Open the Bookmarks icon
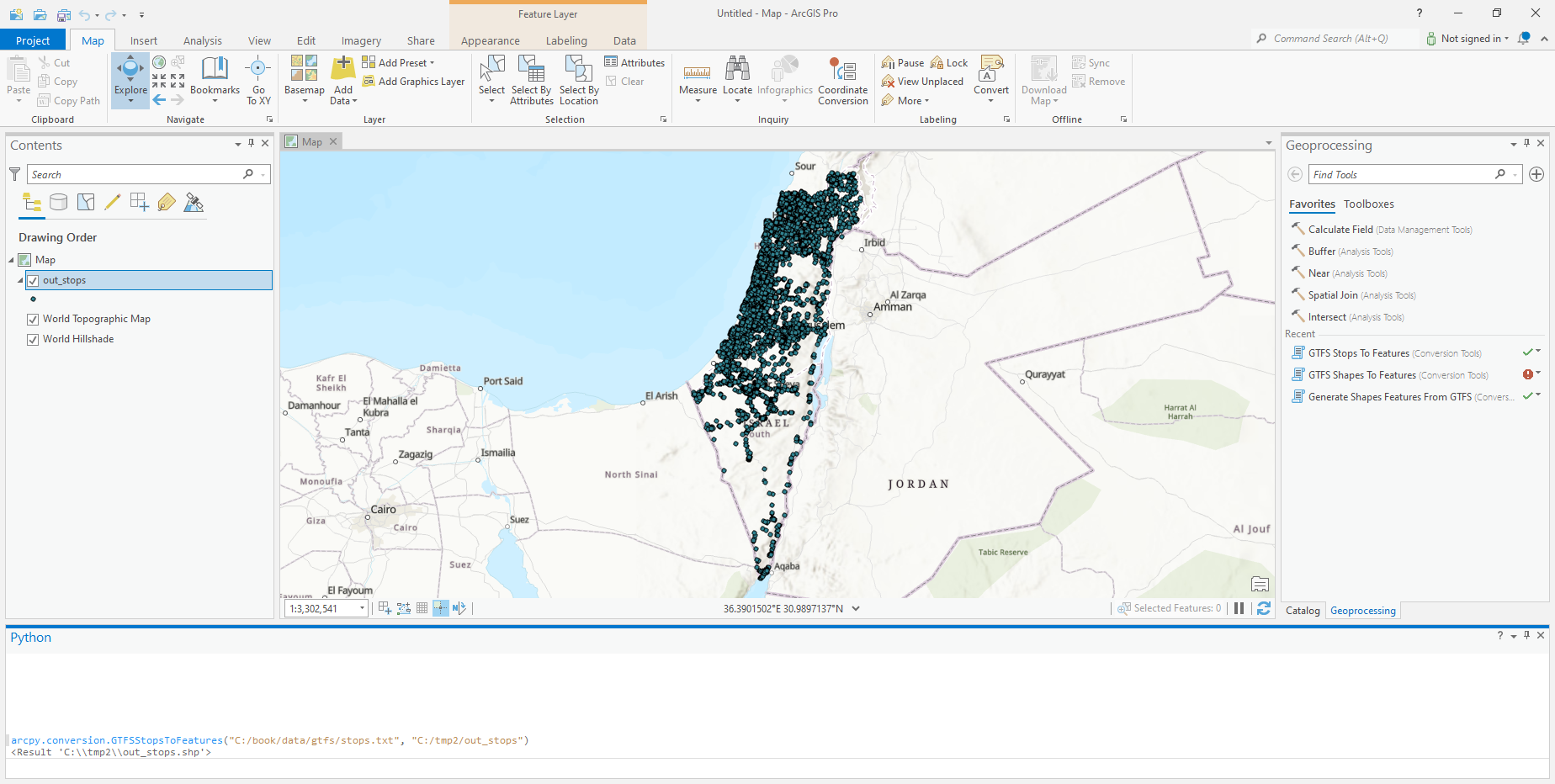Screen dimensions: 1555x784 pos(215,69)
